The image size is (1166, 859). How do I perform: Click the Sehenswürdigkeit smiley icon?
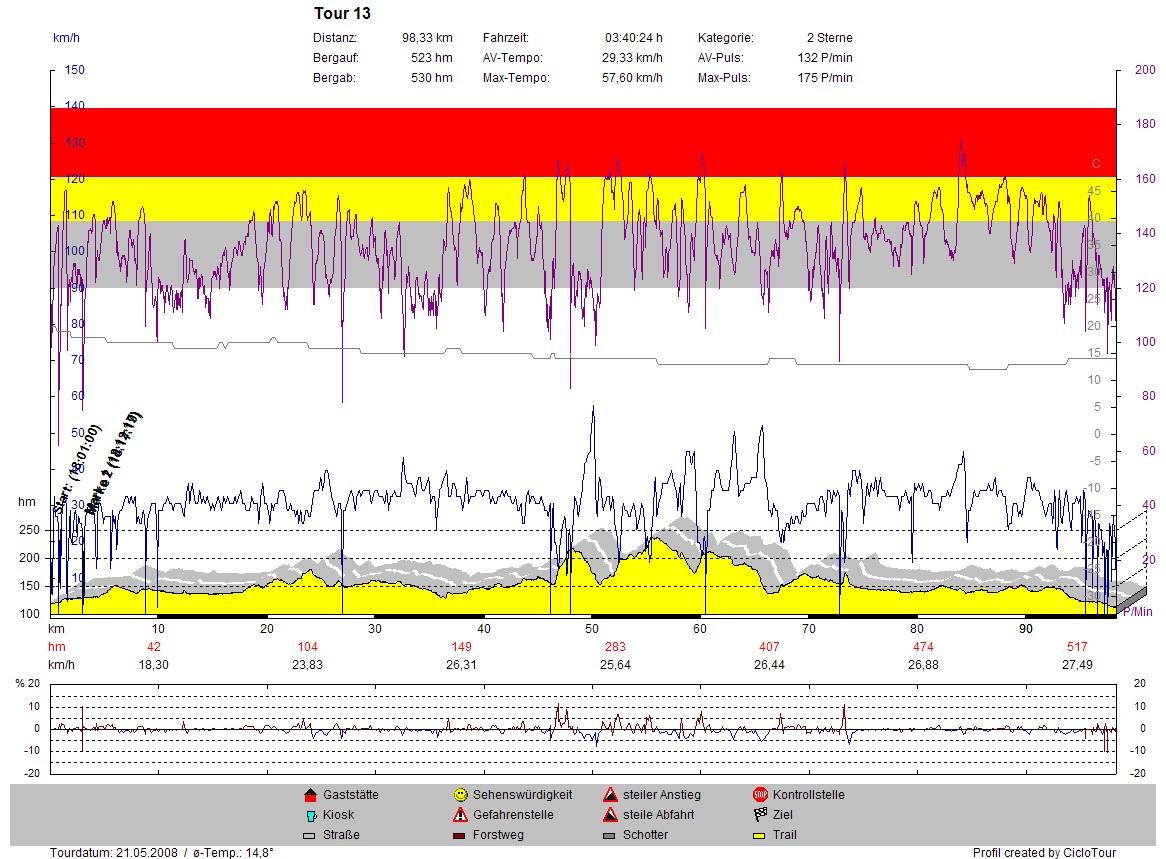tap(459, 795)
